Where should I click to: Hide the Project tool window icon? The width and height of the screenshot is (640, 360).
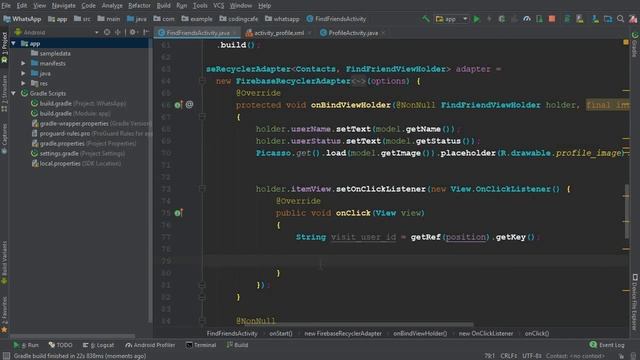pos(146,32)
